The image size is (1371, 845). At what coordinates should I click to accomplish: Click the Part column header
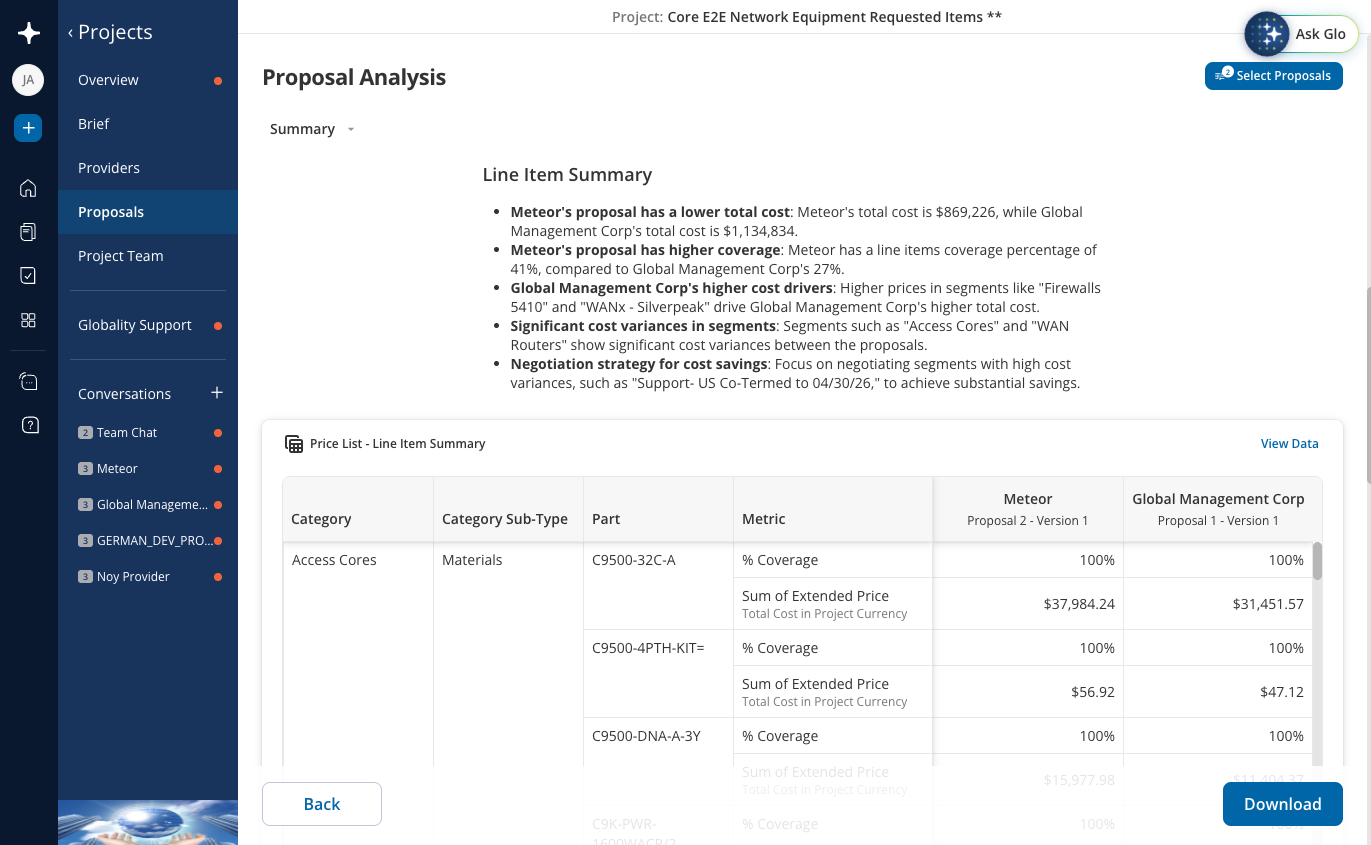[658, 510]
